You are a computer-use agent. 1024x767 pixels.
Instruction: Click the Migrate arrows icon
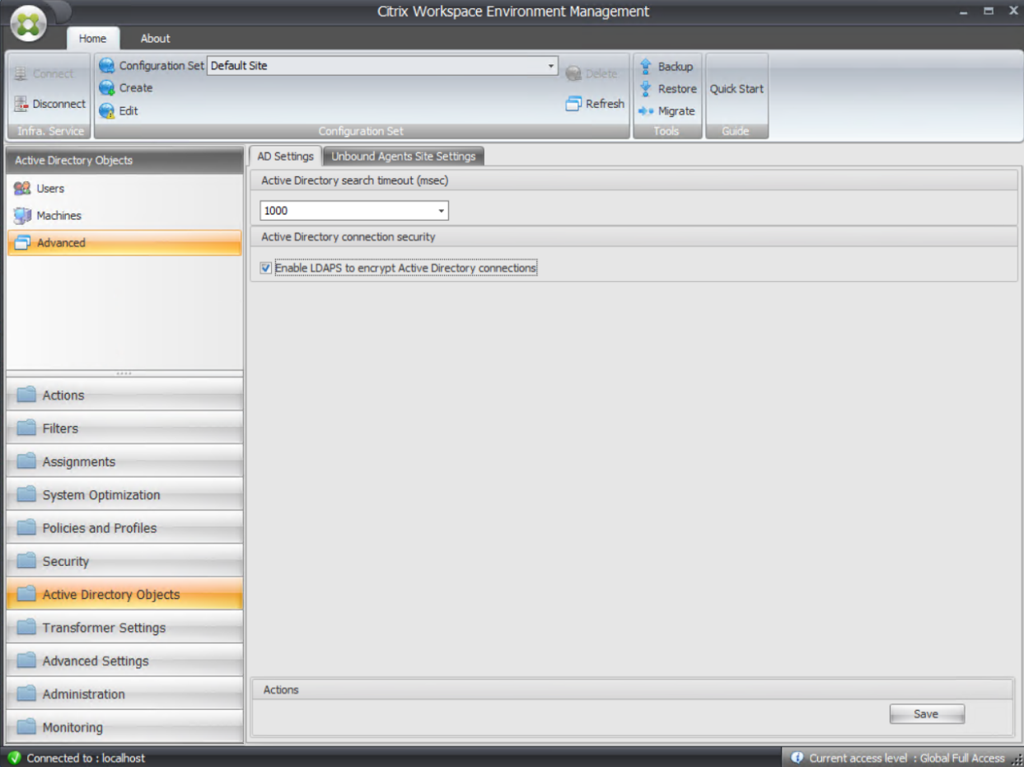tap(646, 111)
